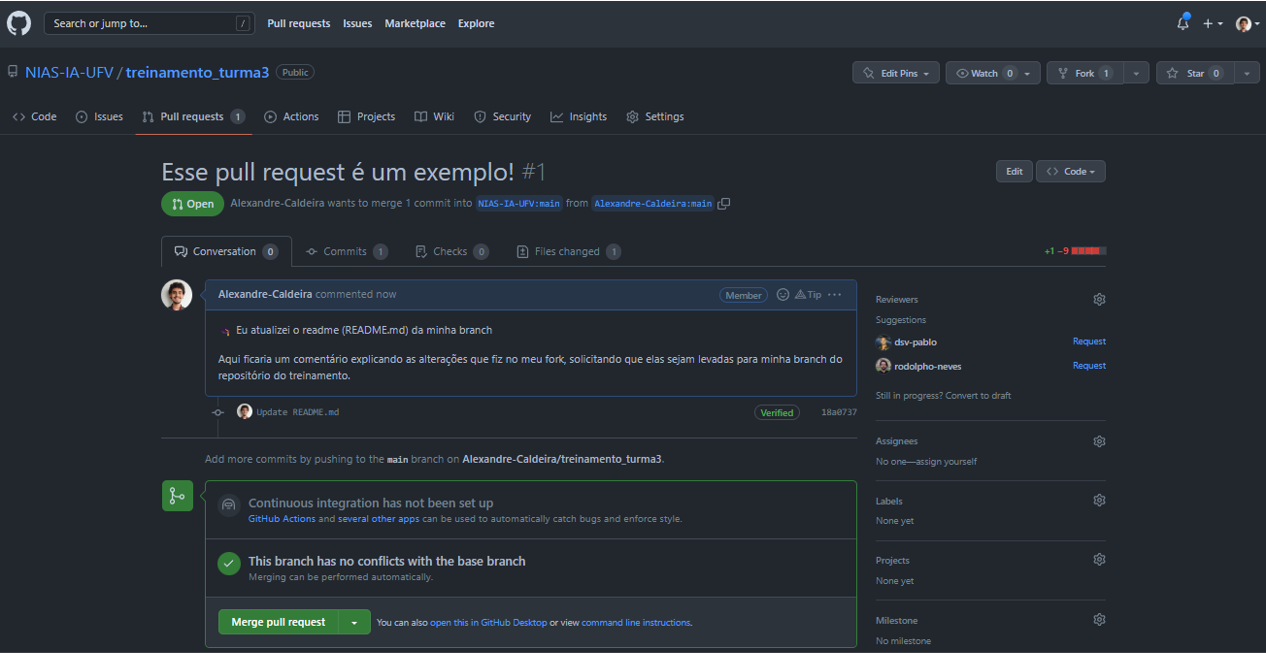Open the user avatar menu
1266x653 pixels.
[x=1247, y=23]
